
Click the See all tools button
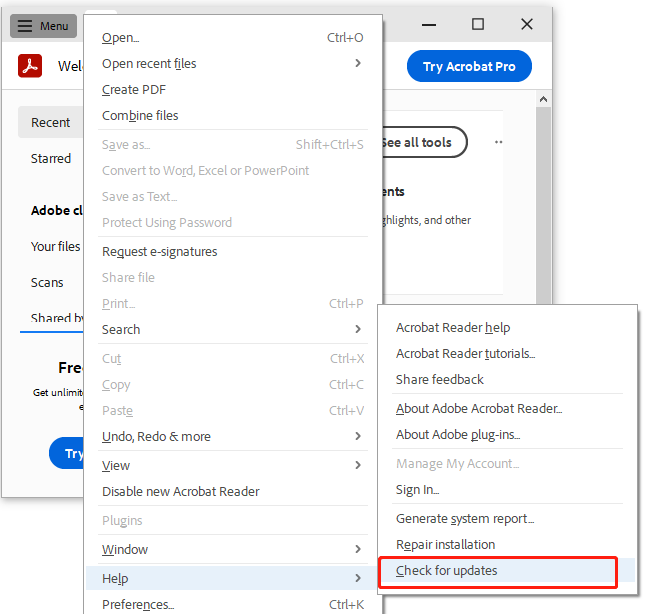click(424, 143)
